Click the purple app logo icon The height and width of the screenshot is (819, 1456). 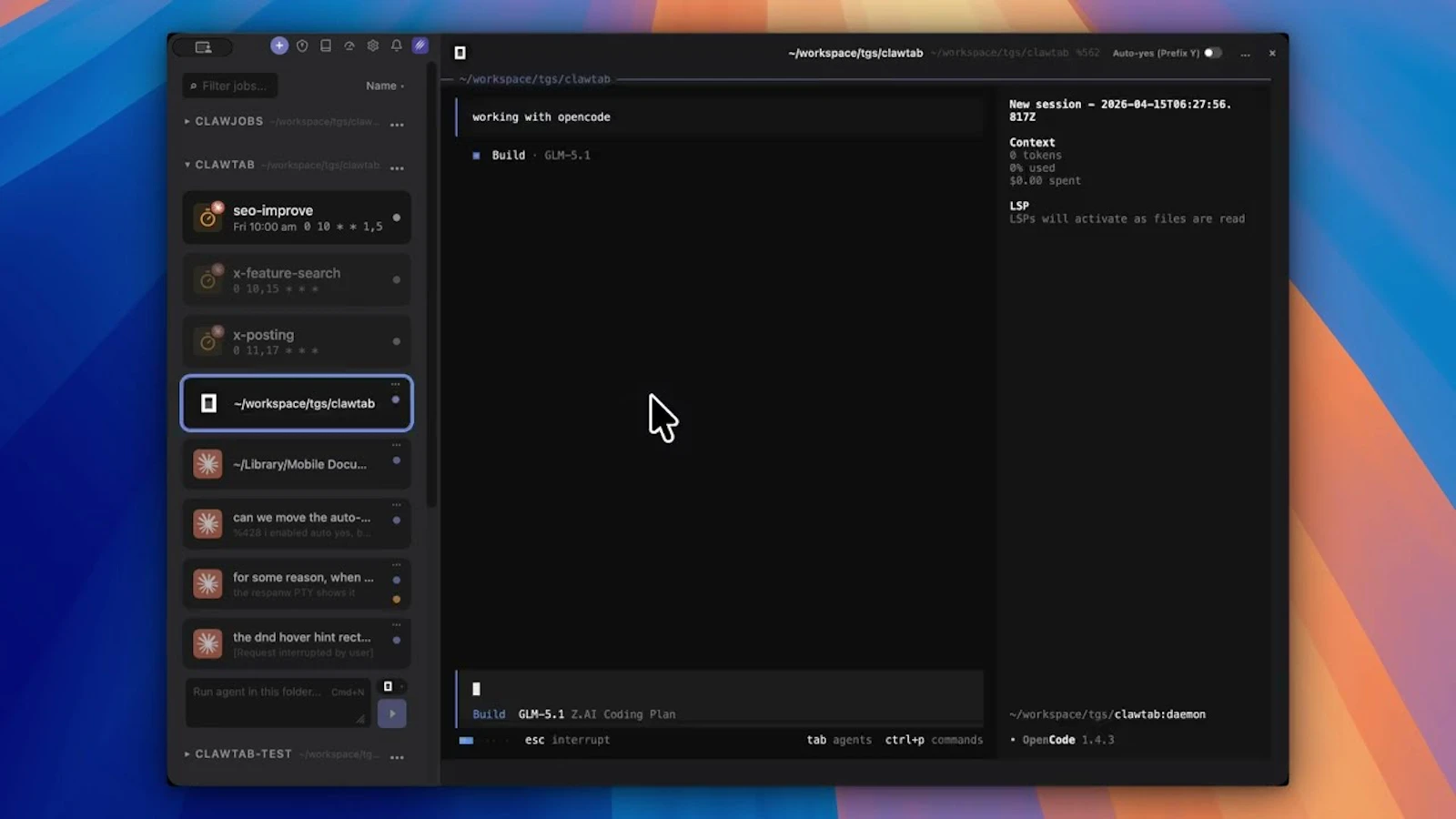click(x=420, y=46)
